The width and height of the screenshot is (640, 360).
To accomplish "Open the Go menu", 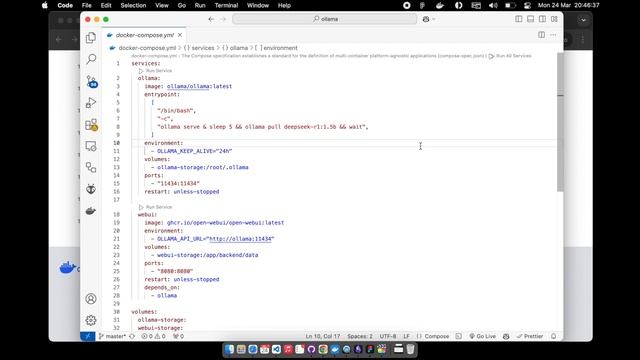I will click(182, 5).
